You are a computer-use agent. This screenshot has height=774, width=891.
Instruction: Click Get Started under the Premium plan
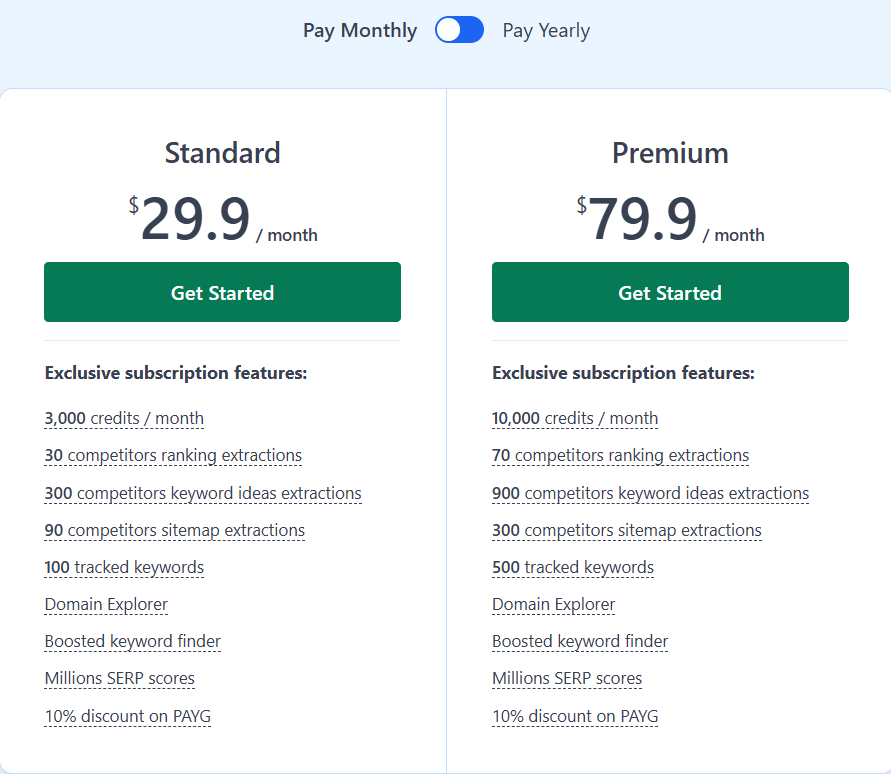(x=670, y=292)
